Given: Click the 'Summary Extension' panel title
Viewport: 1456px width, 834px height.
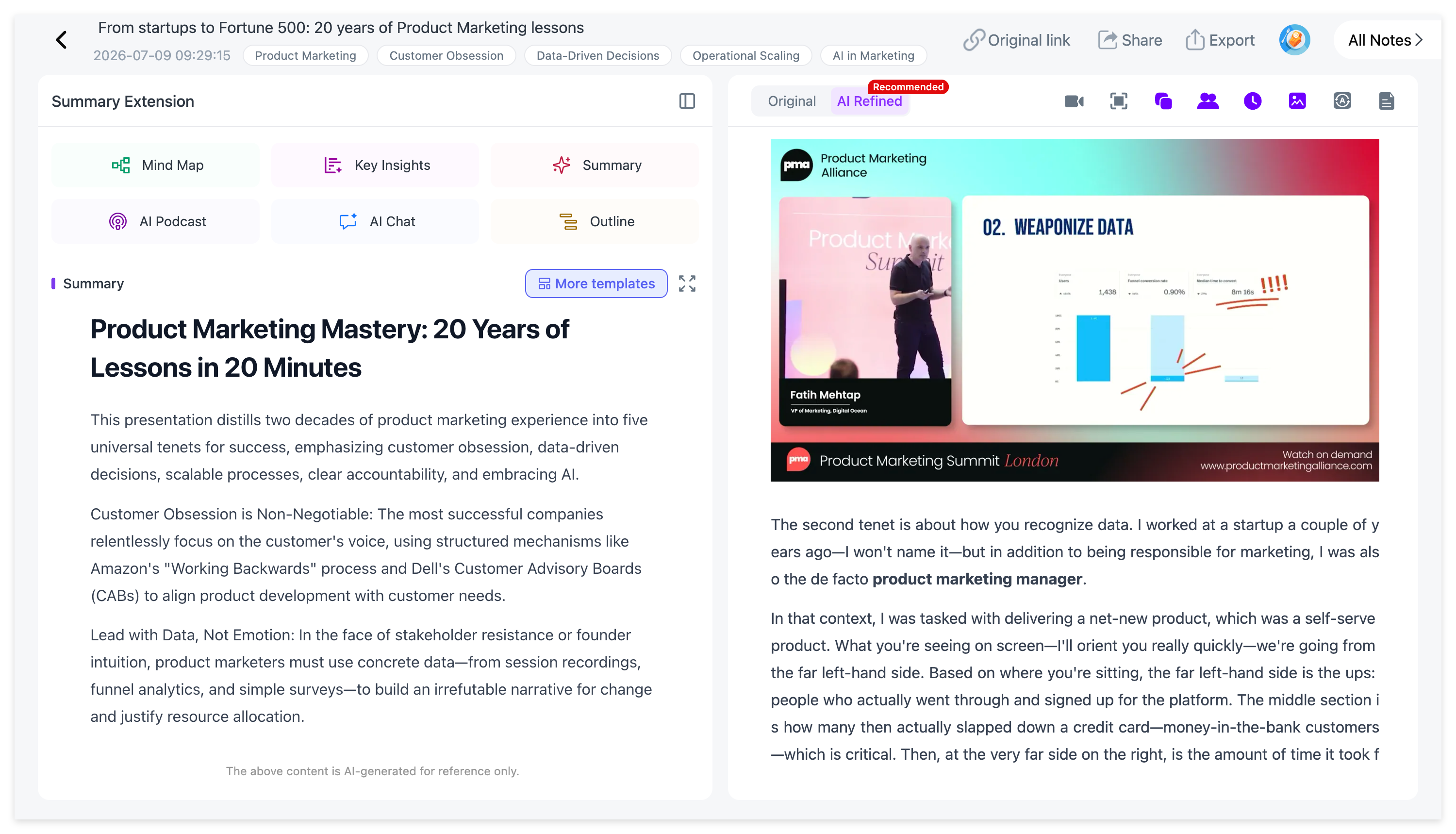Looking at the screenshot, I should click(122, 101).
